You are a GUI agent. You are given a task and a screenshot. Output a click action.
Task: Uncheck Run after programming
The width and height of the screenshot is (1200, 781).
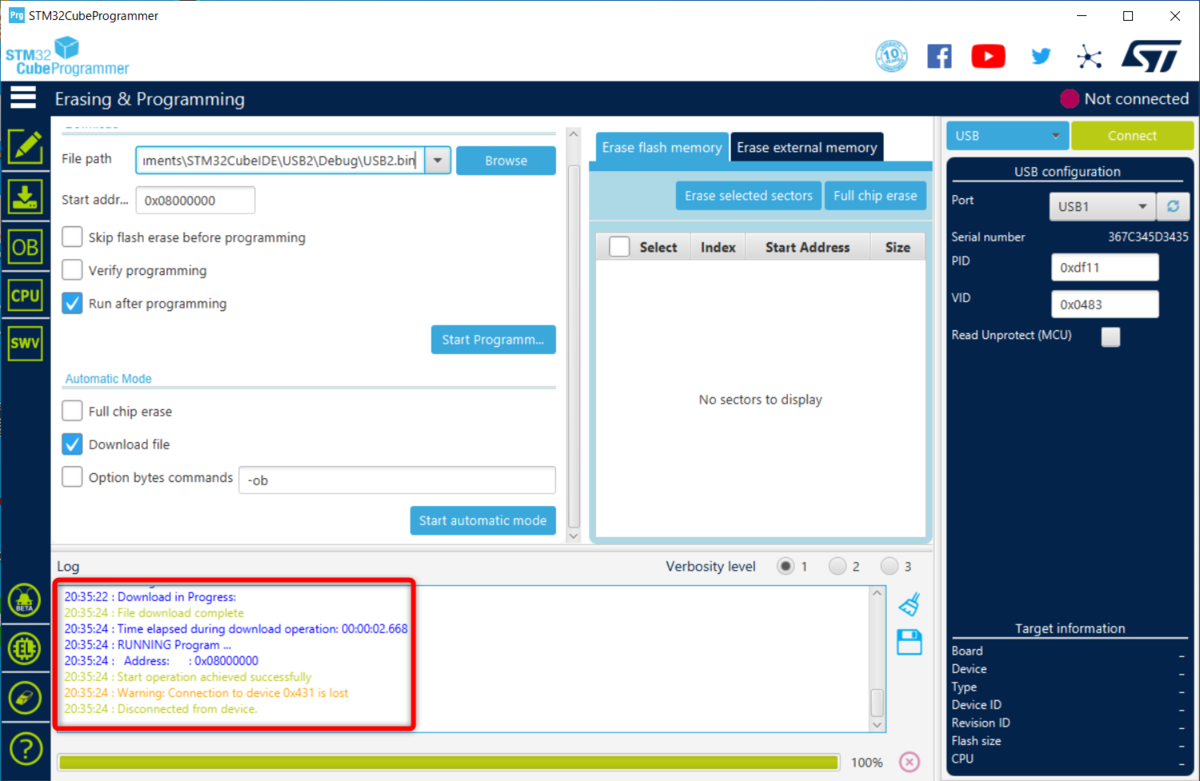(72, 303)
